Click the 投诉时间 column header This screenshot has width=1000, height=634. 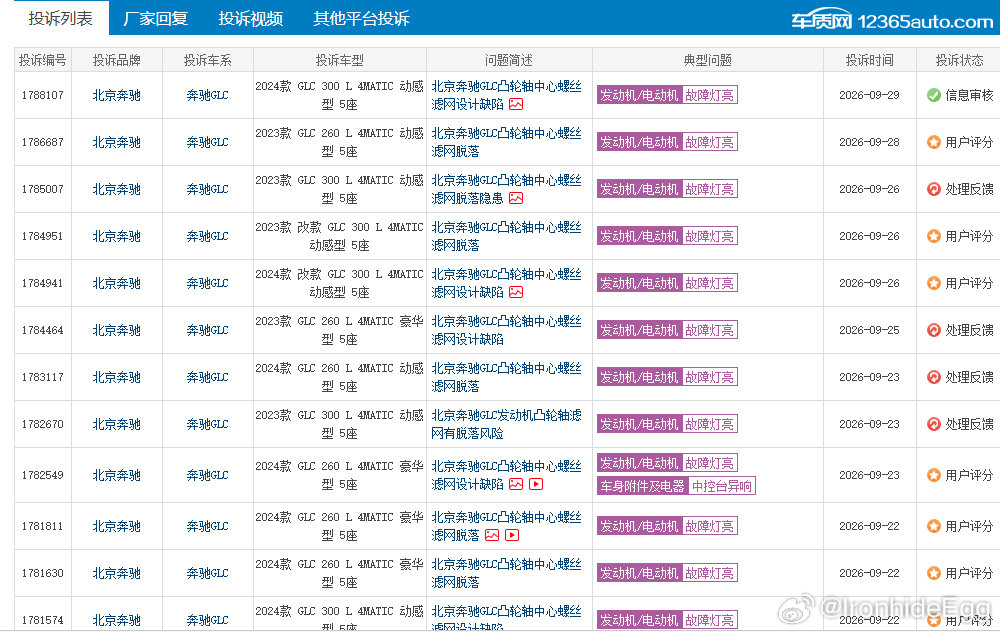[869, 60]
